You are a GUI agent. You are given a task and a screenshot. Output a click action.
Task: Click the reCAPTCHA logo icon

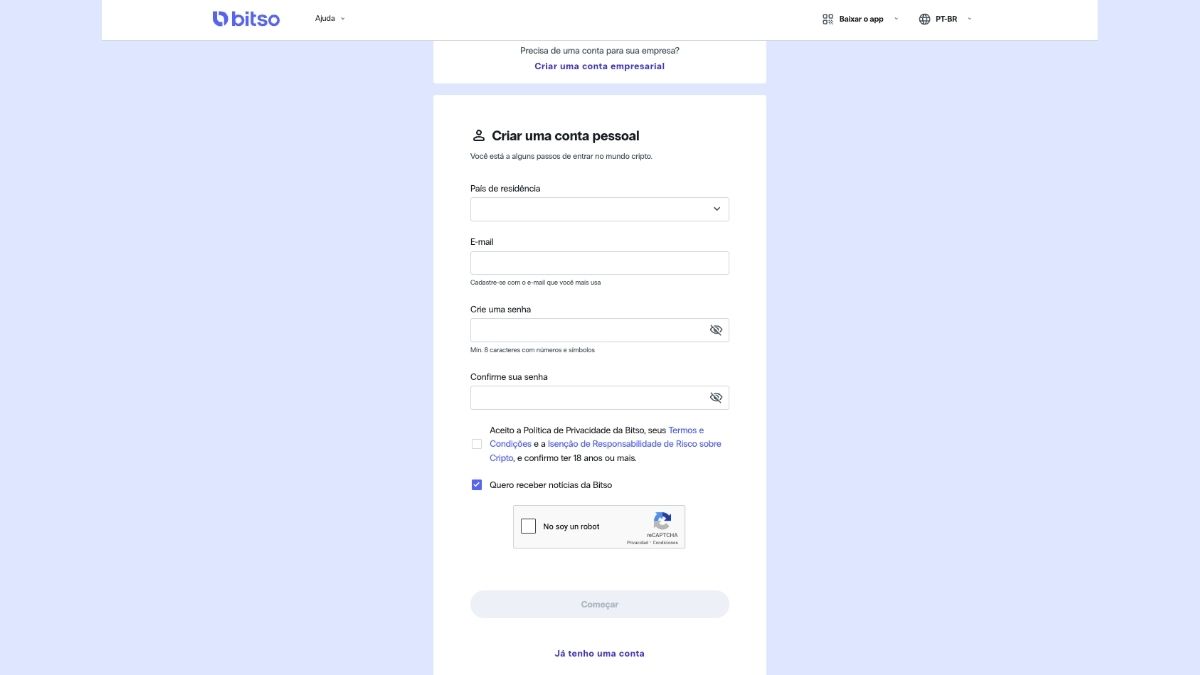(x=662, y=521)
